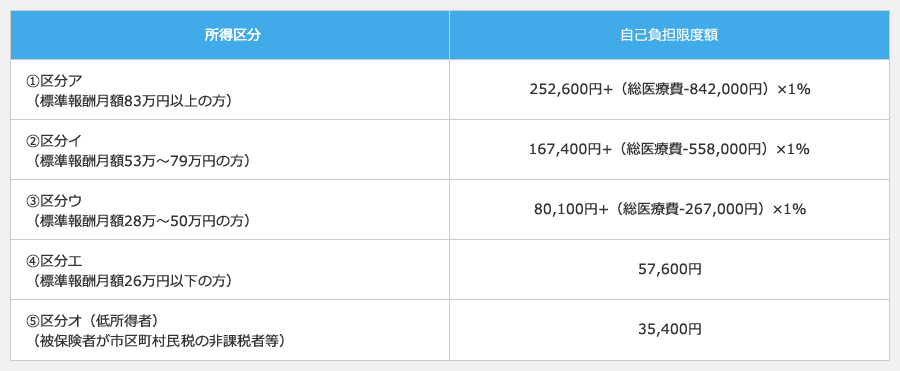Viewport: 900px width, 371px height.
Task: Click the 167,400円 formula cell
Action: (x=670, y=149)
